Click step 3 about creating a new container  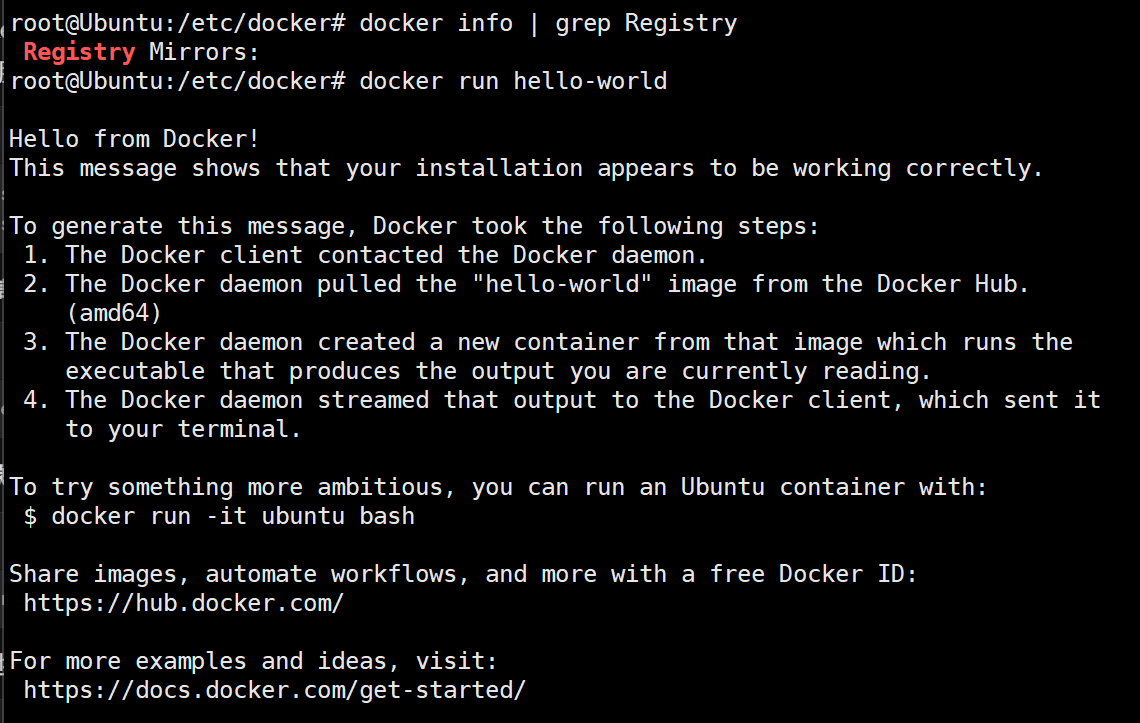[548, 342]
